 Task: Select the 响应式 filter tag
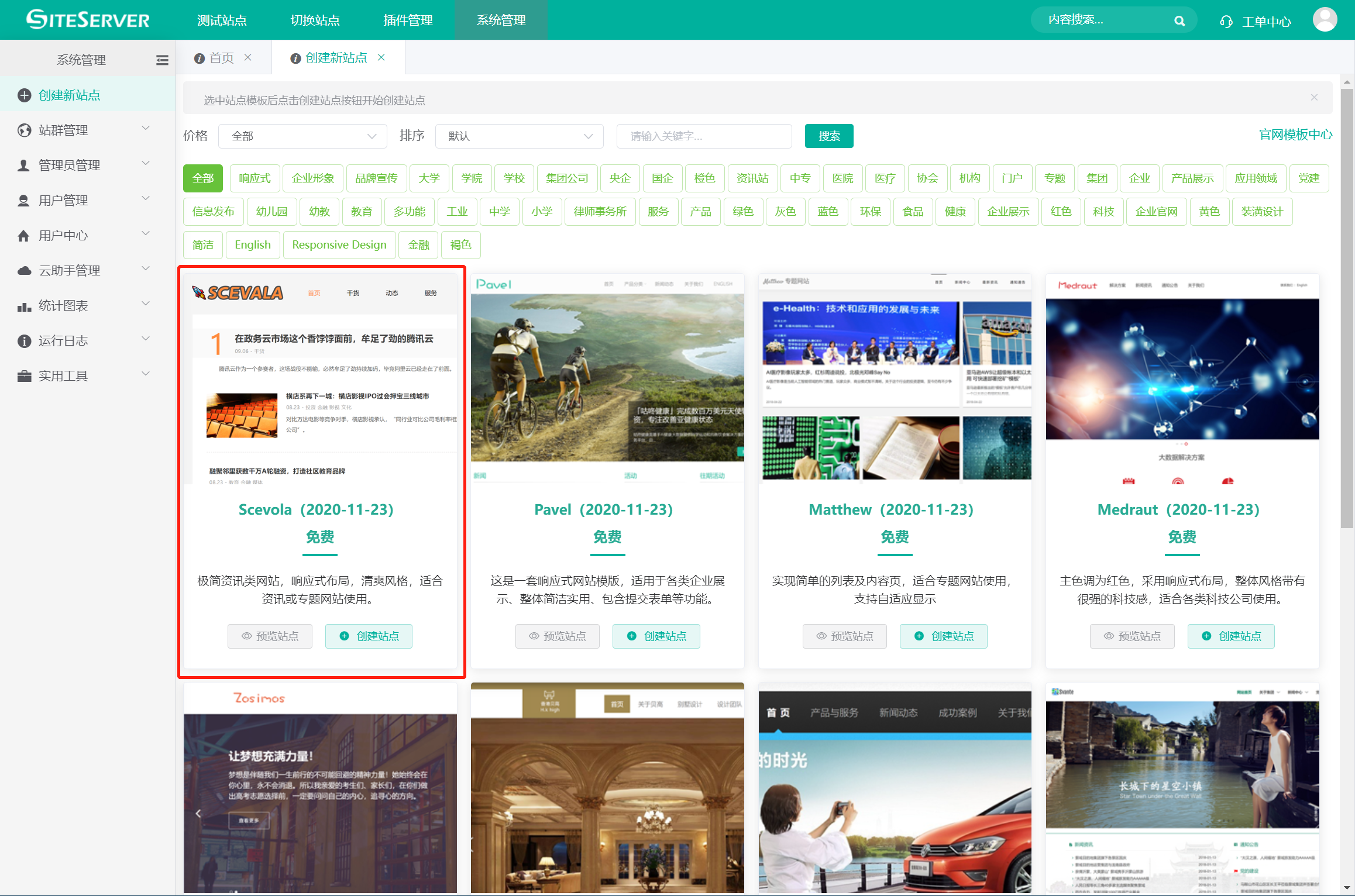(x=255, y=178)
